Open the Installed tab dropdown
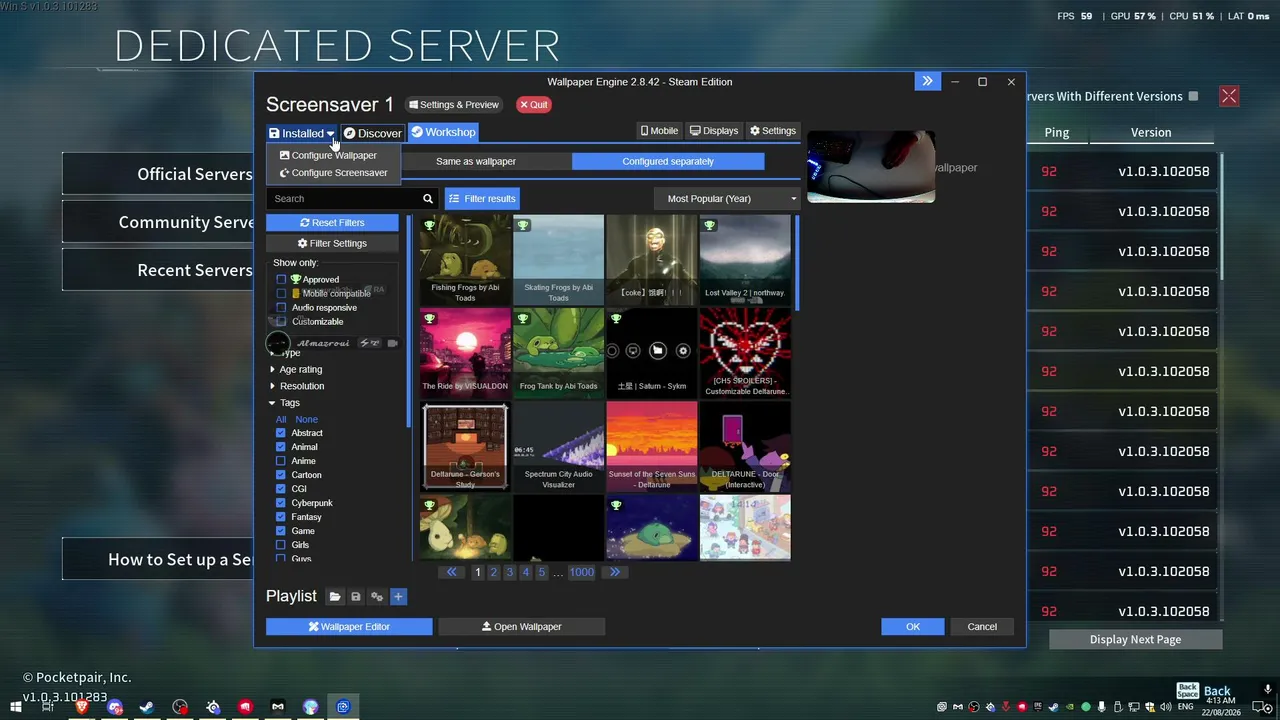 coord(301,133)
